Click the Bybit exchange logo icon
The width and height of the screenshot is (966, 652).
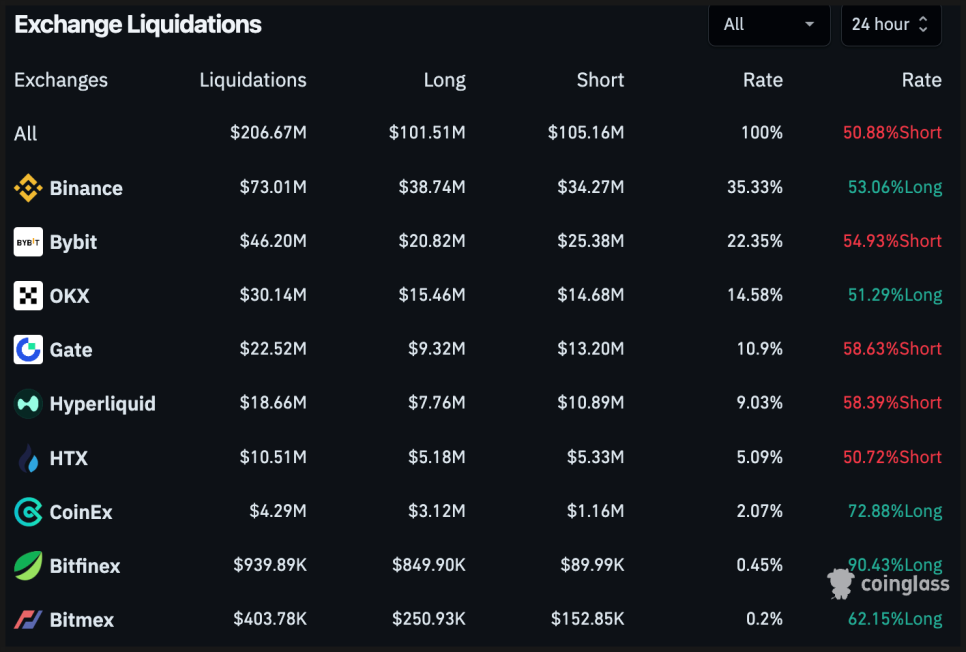click(x=28, y=242)
